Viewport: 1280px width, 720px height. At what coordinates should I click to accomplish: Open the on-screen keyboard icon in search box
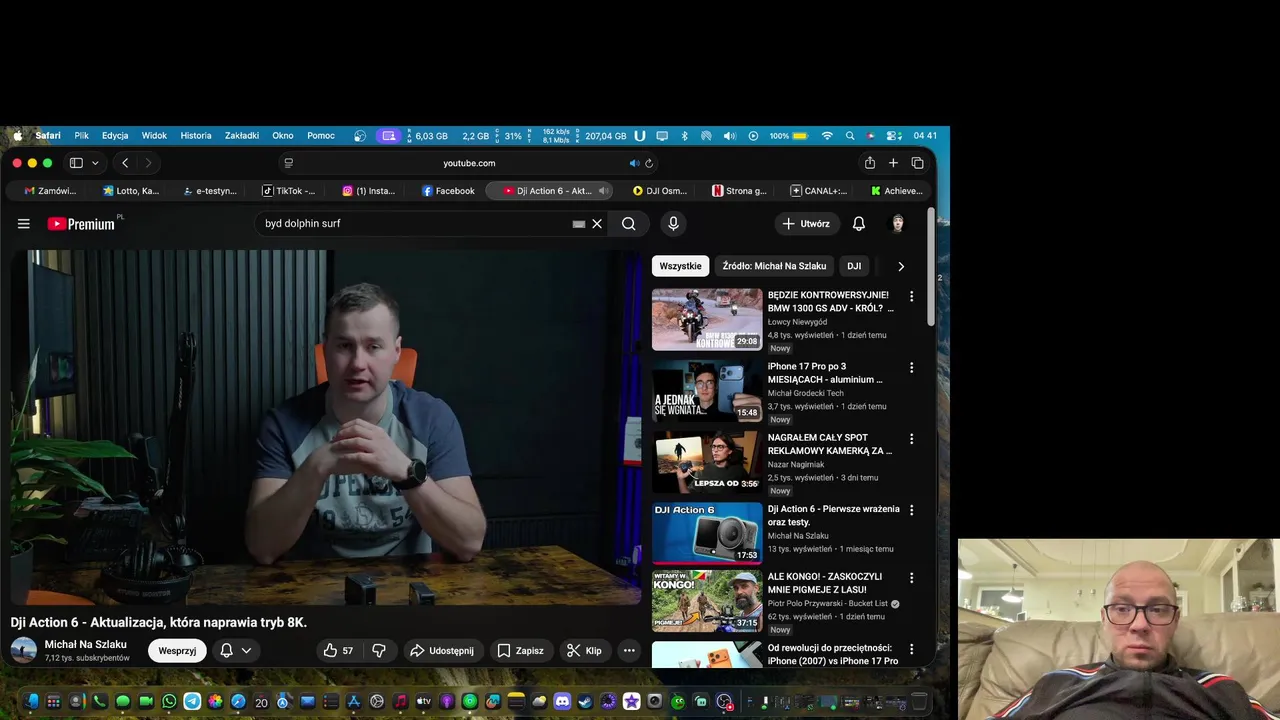point(578,224)
